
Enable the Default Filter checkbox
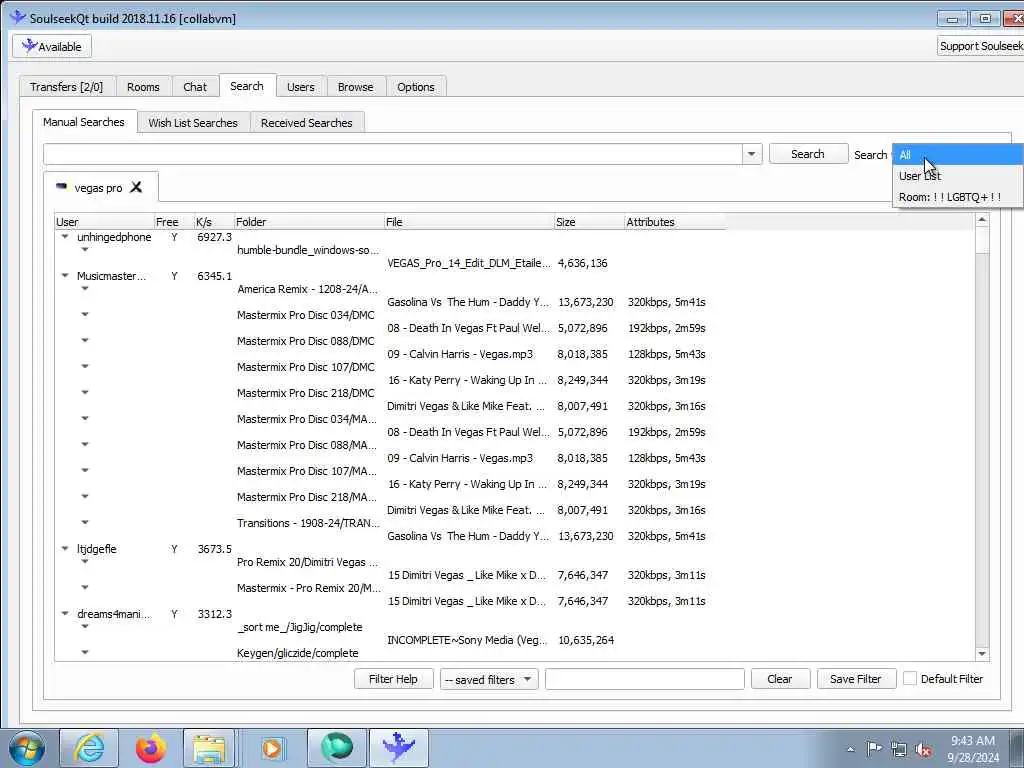[x=910, y=679]
